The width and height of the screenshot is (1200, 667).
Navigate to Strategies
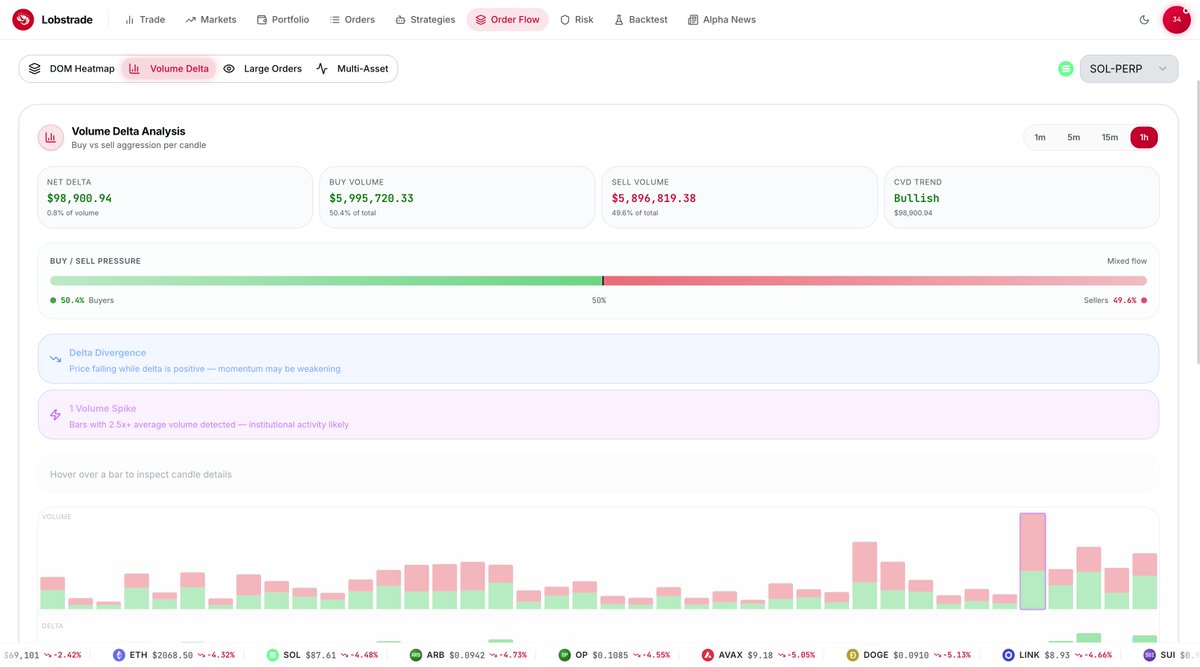coord(425,19)
